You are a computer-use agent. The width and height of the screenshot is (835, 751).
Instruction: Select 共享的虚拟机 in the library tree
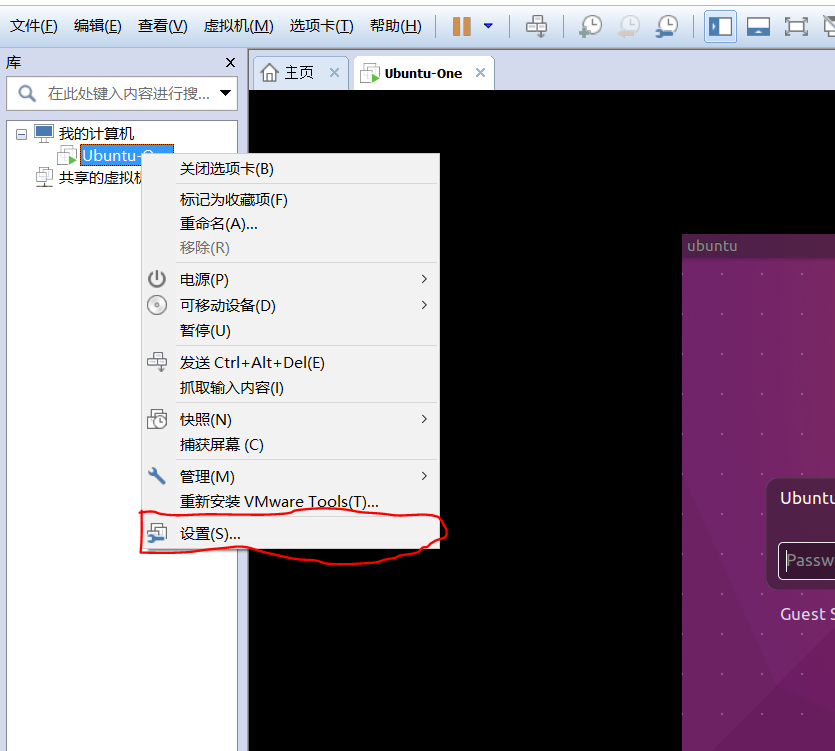[100, 177]
